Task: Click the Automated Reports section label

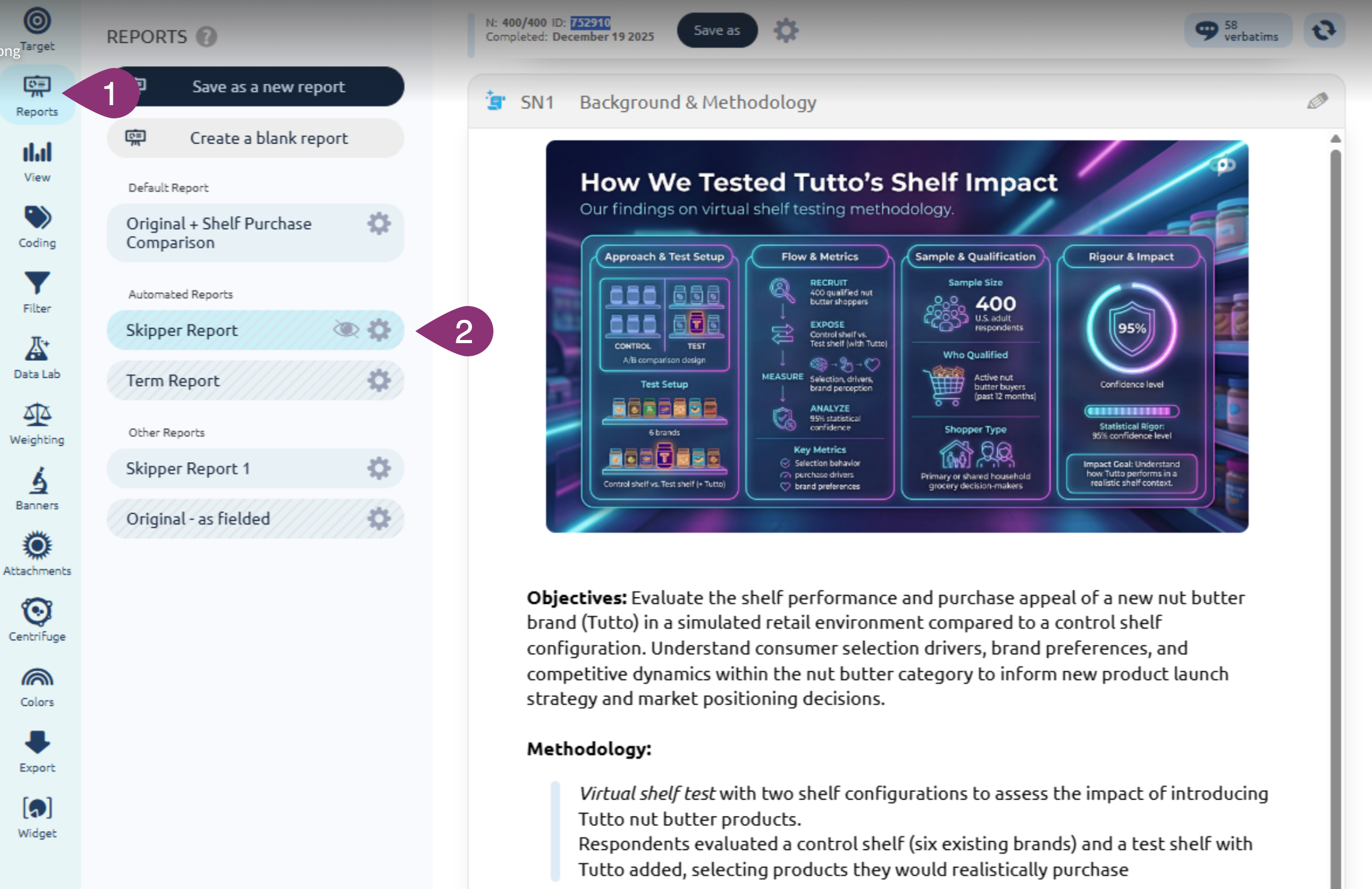Action: pos(181,294)
